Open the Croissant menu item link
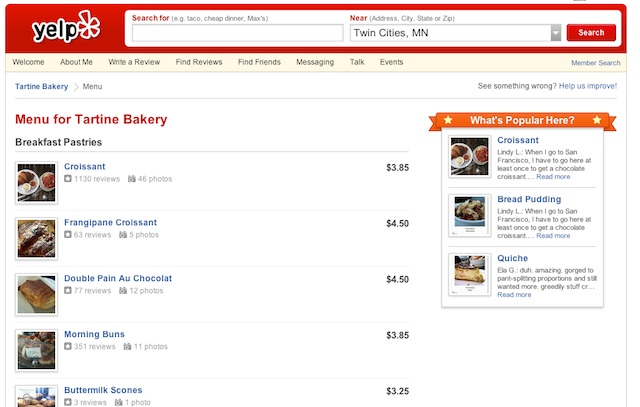Viewport: 640px width, 407px height. [x=84, y=167]
